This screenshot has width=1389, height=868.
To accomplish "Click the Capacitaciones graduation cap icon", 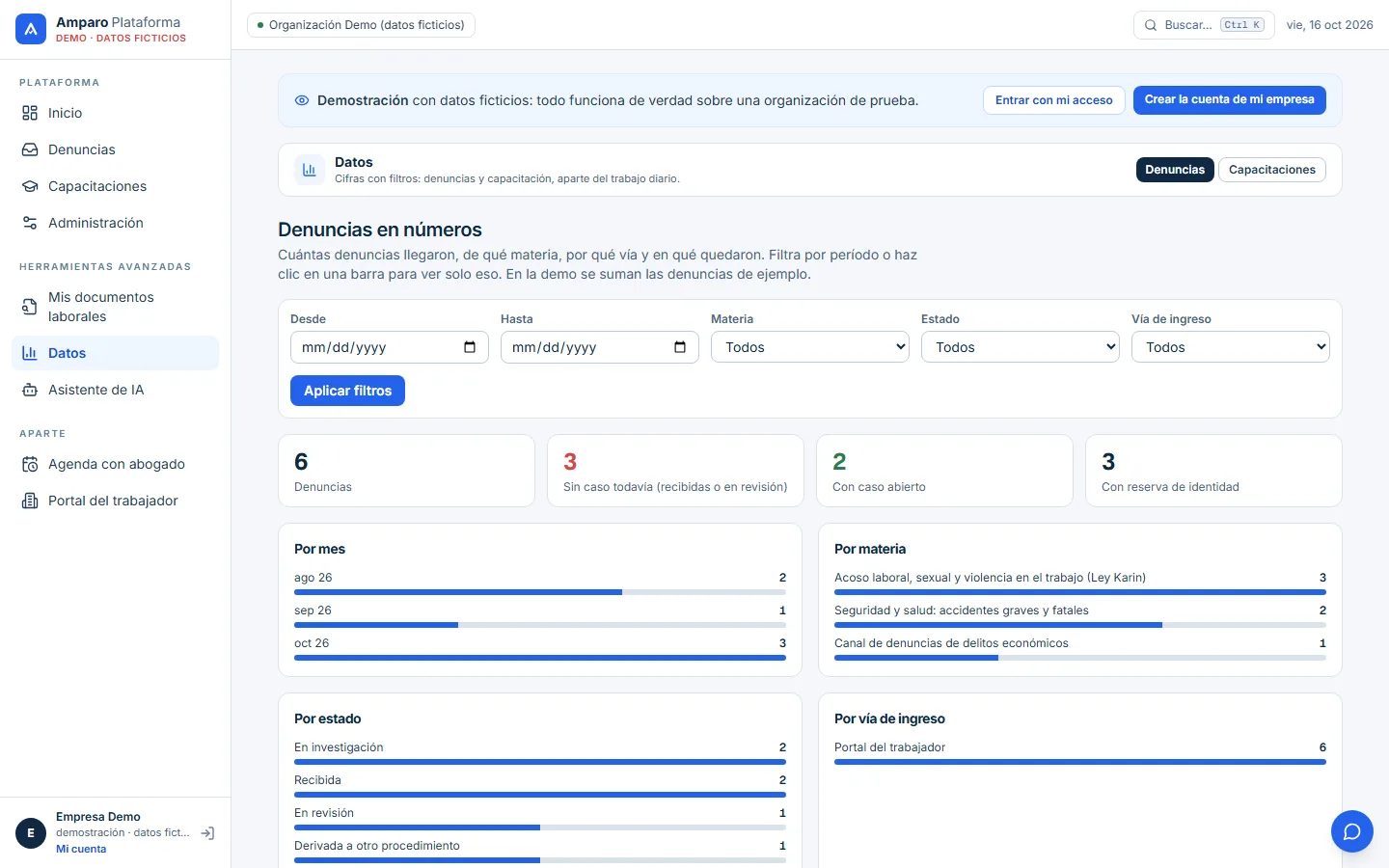I will coord(30,186).
